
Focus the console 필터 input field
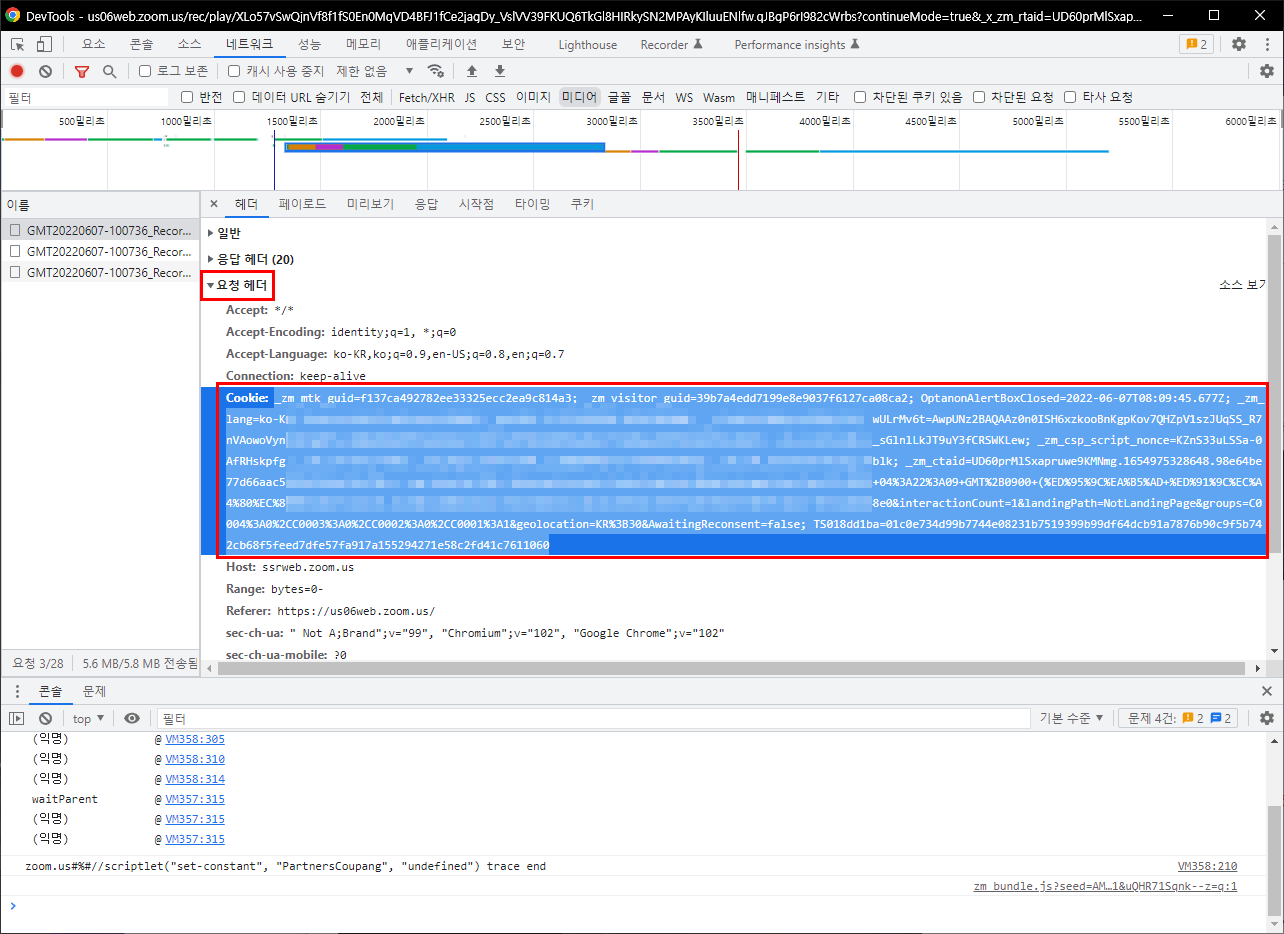(x=593, y=718)
